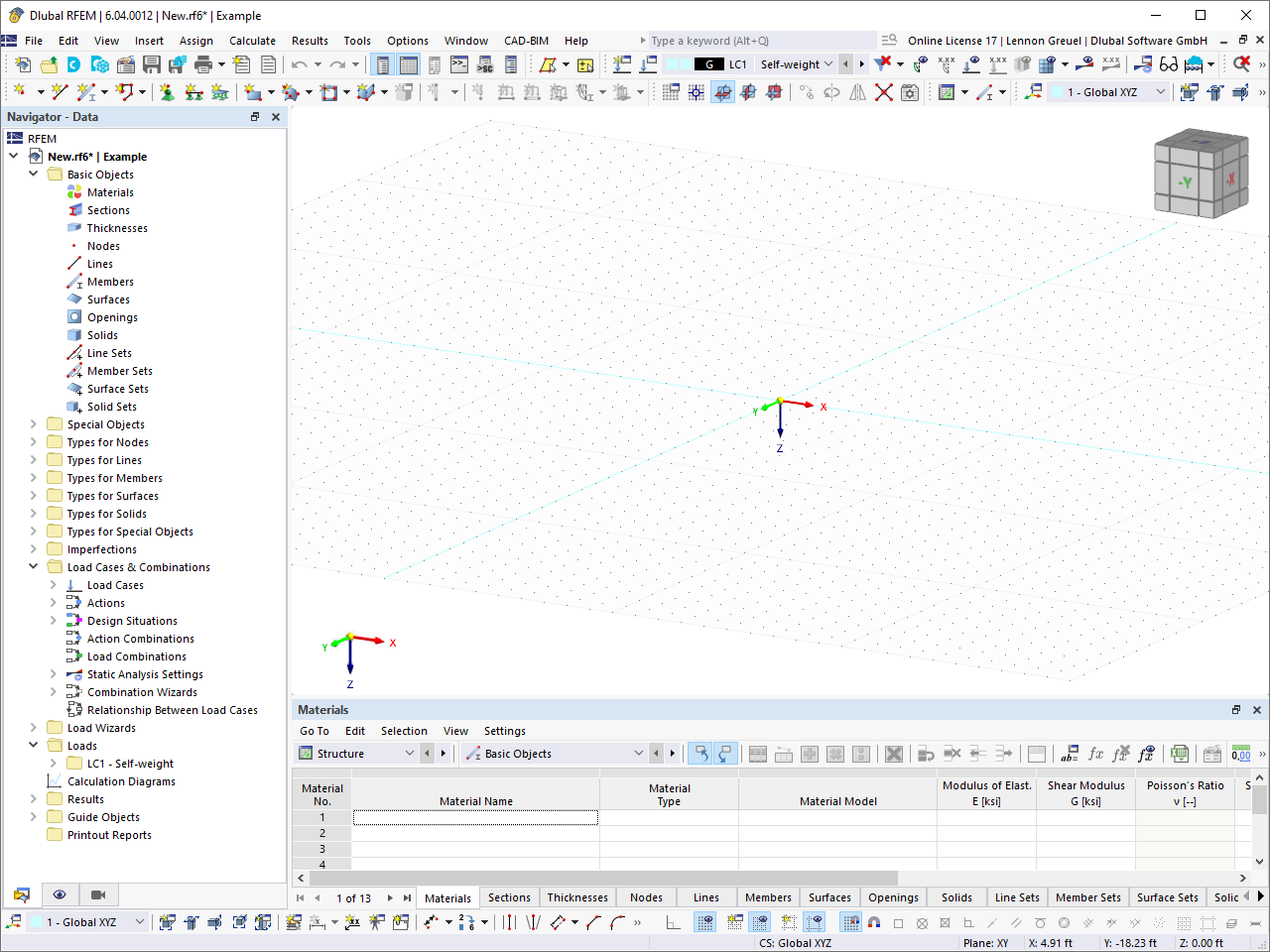
Task: Click the Material Name cell for row 1
Action: point(475,817)
